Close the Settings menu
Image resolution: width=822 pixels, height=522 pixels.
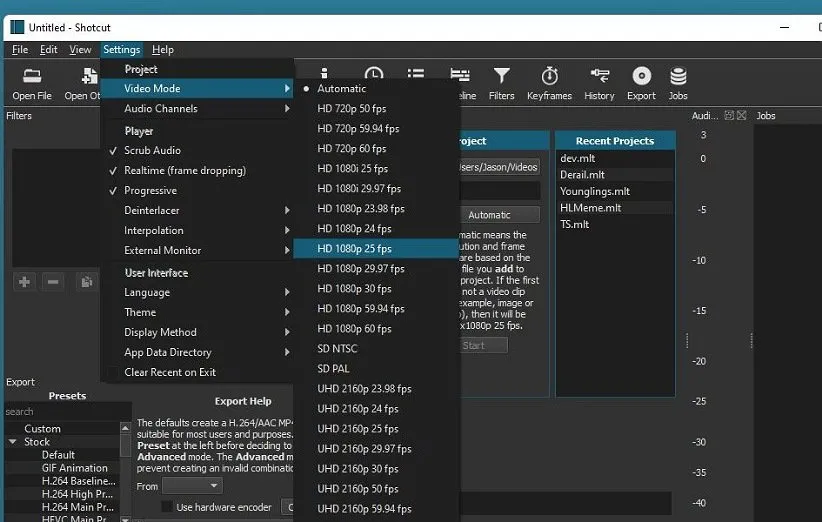coord(122,50)
